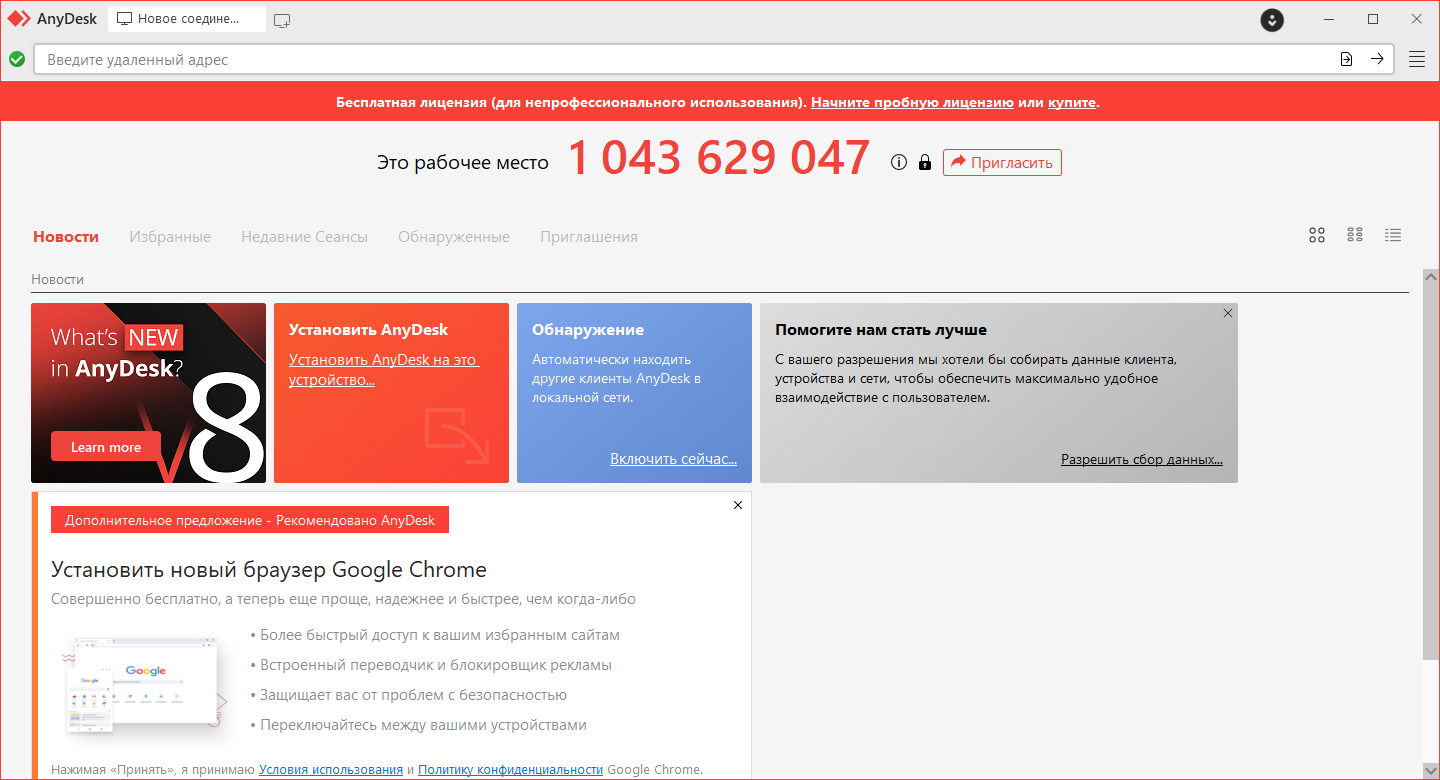The image size is (1440, 780).
Task: Open the Избранные tab
Action: [170, 237]
